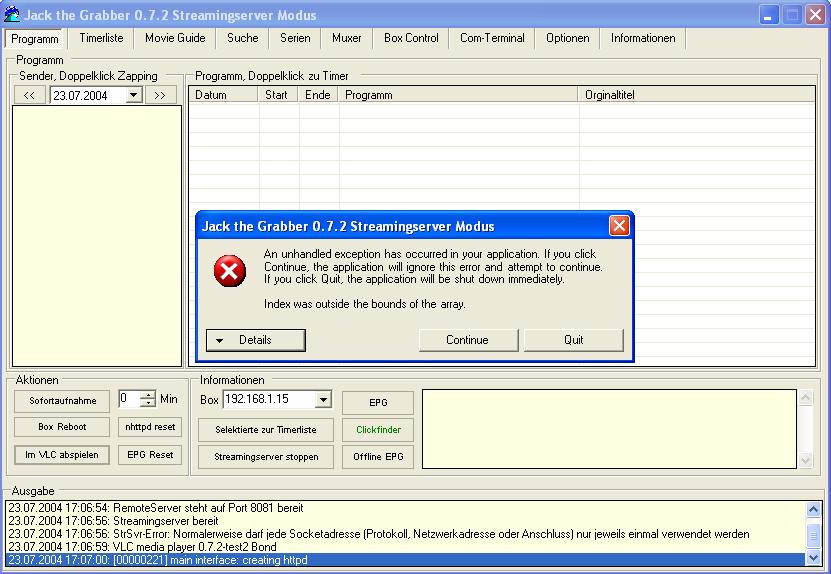Image resolution: width=831 pixels, height=574 pixels.
Task: Quit the application via error dialog
Action: 573,340
